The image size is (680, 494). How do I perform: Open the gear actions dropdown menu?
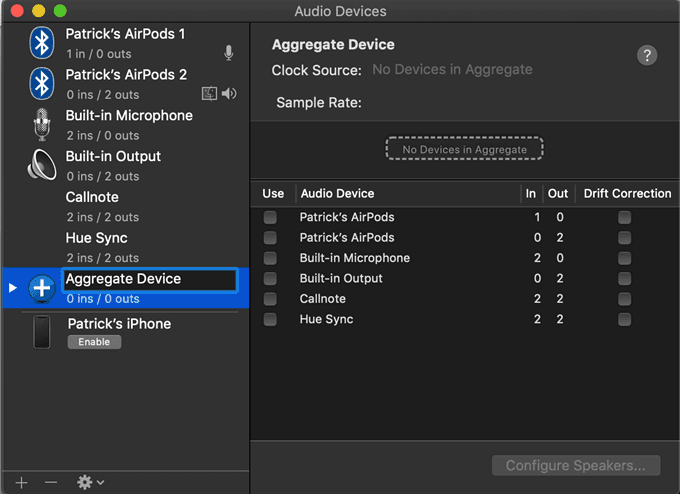pyautogui.click(x=90, y=482)
